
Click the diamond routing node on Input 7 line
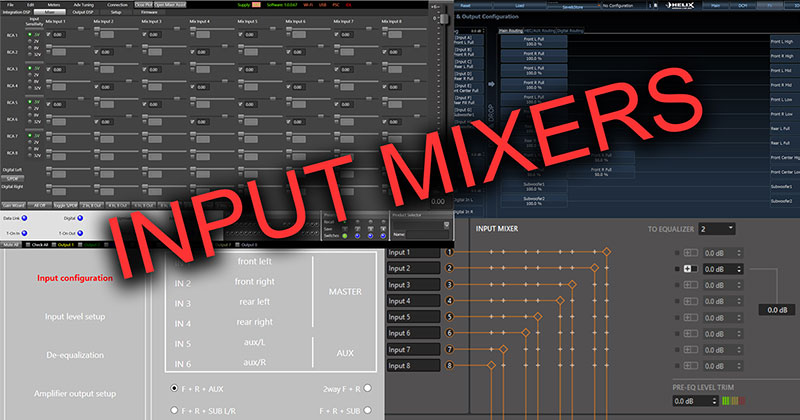pyautogui.click(x=503, y=349)
